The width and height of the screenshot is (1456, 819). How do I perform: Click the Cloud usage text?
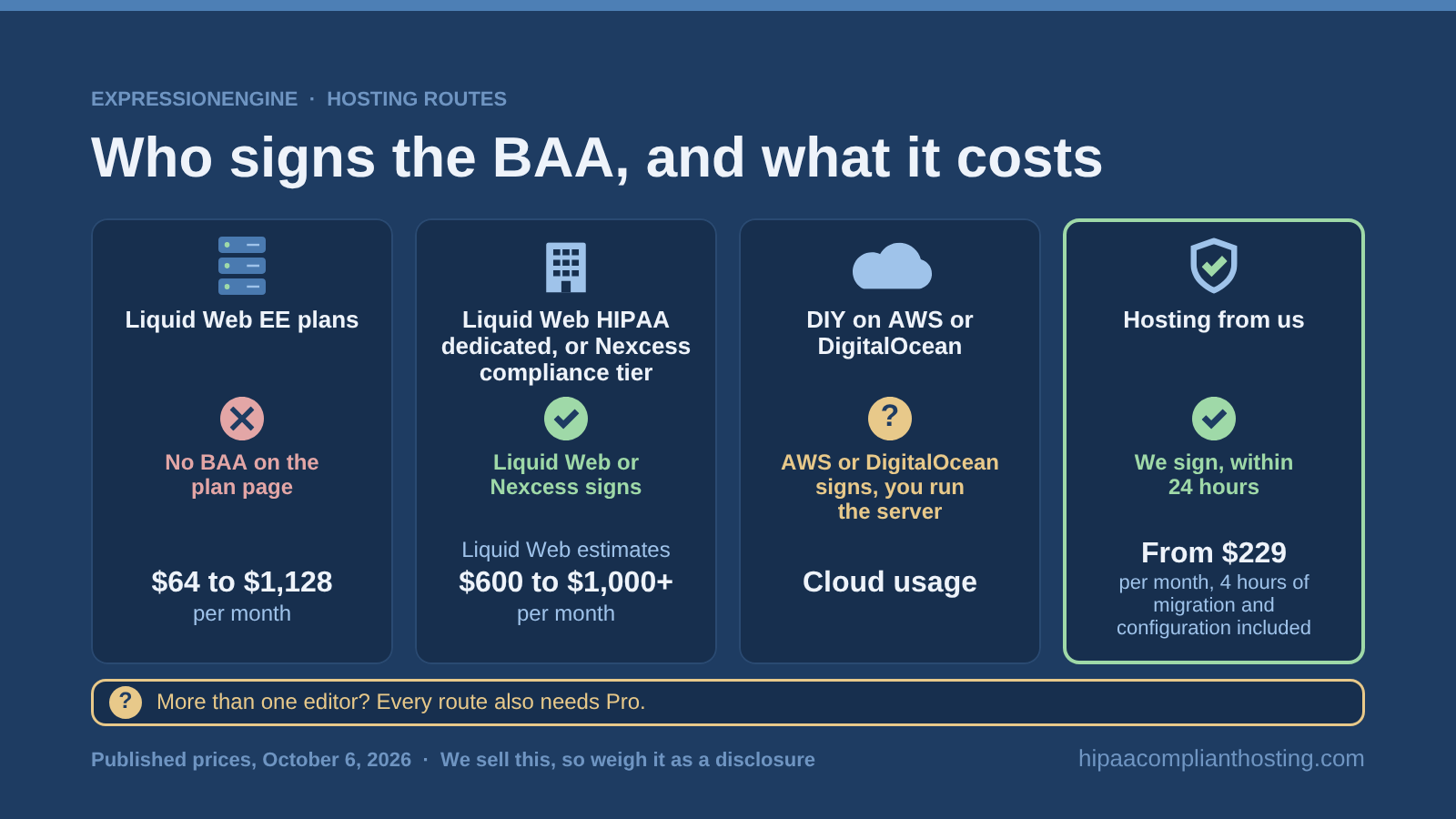(890, 581)
